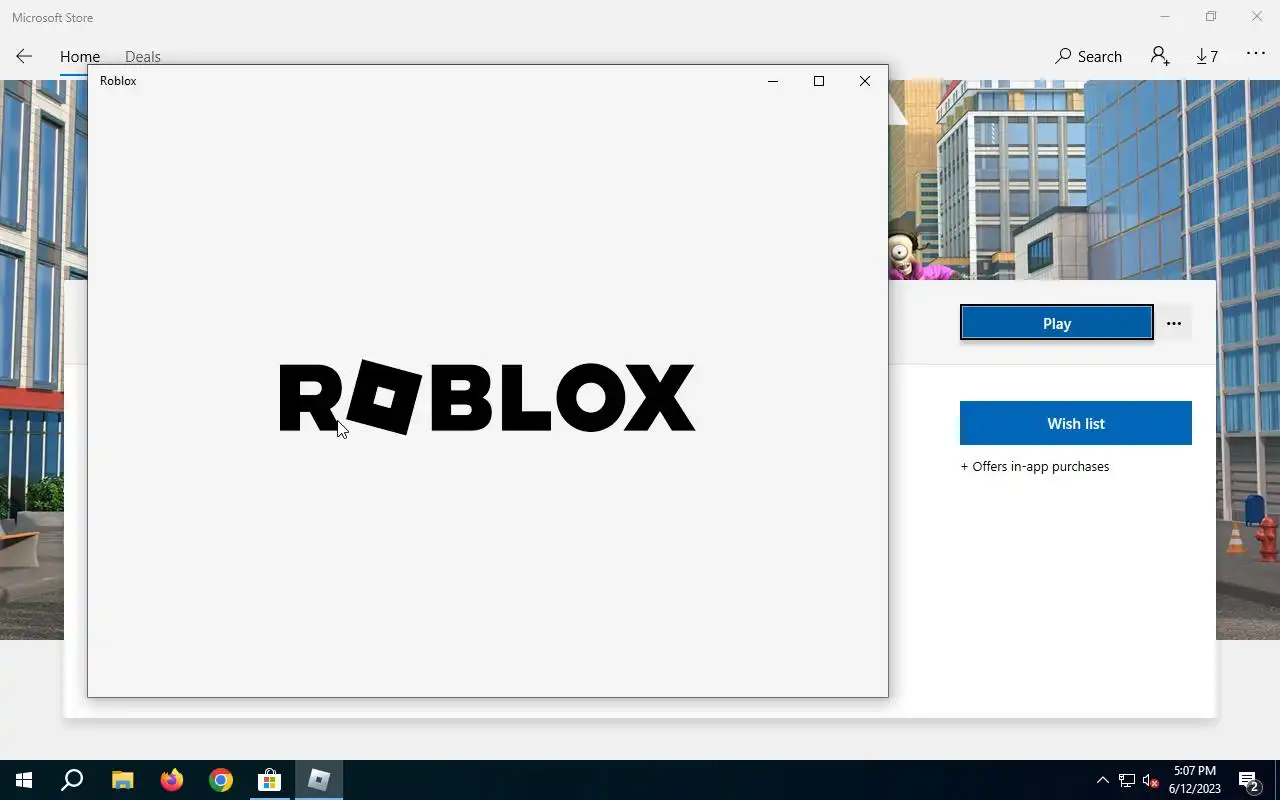Show downloads and updates (7)
Viewport: 1280px width, 800px height.
1207,57
